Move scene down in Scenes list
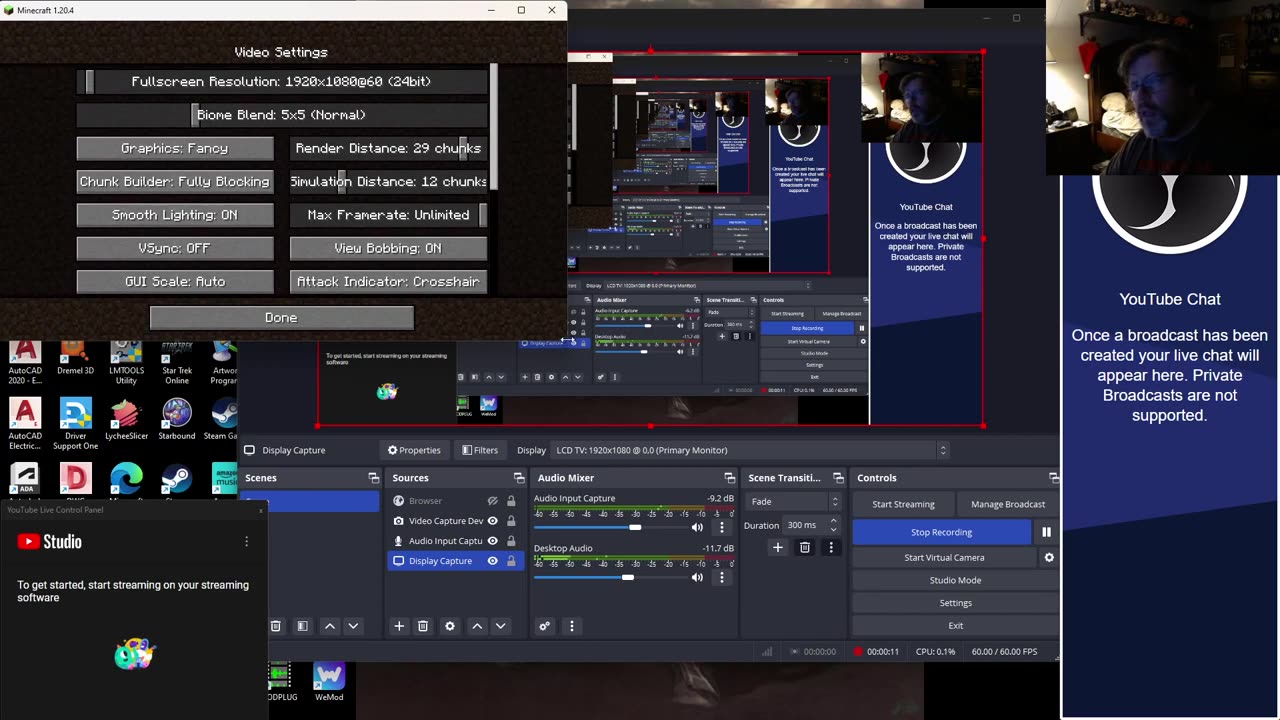The width and height of the screenshot is (1280, 720). point(353,626)
